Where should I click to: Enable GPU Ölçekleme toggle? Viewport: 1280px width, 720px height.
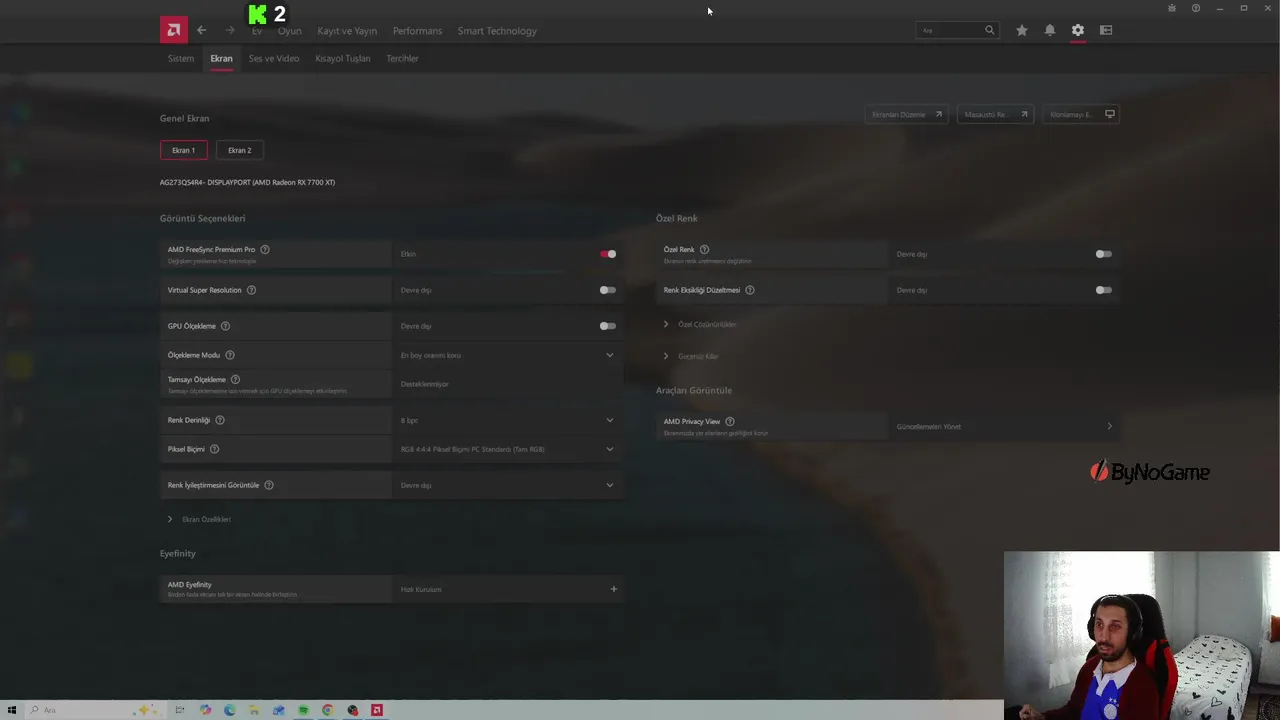(608, 326)
